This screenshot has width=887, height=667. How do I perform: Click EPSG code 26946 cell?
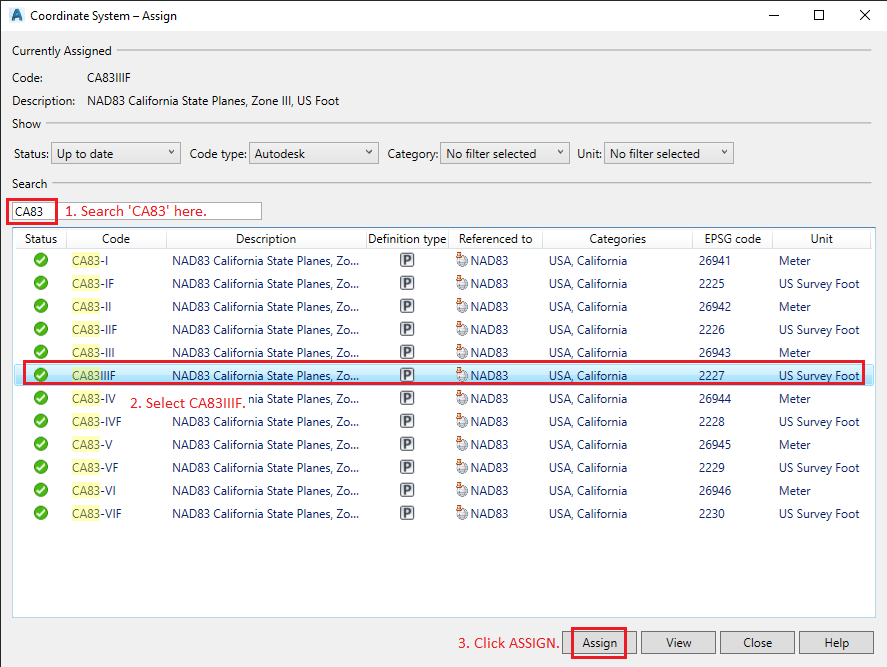click(x=714, y=490)
